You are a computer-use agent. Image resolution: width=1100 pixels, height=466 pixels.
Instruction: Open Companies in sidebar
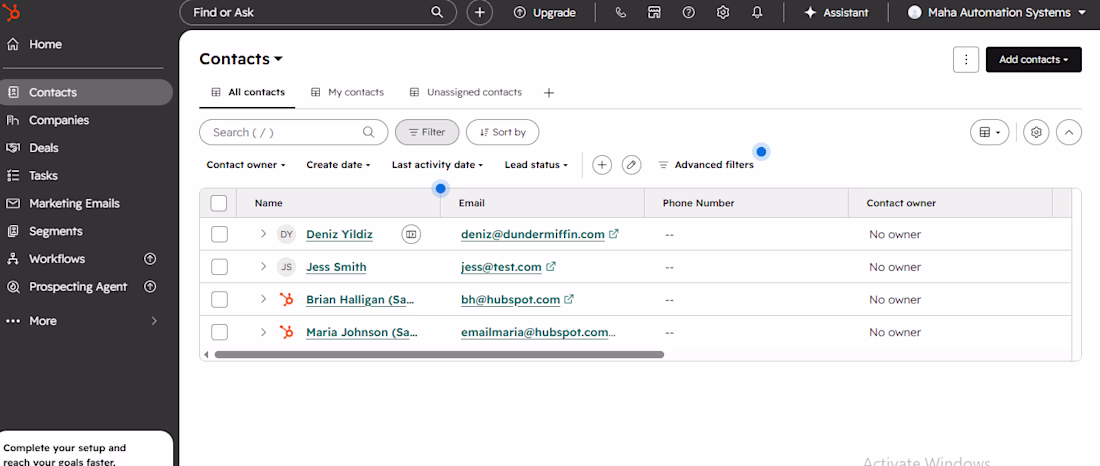(59, 120)
